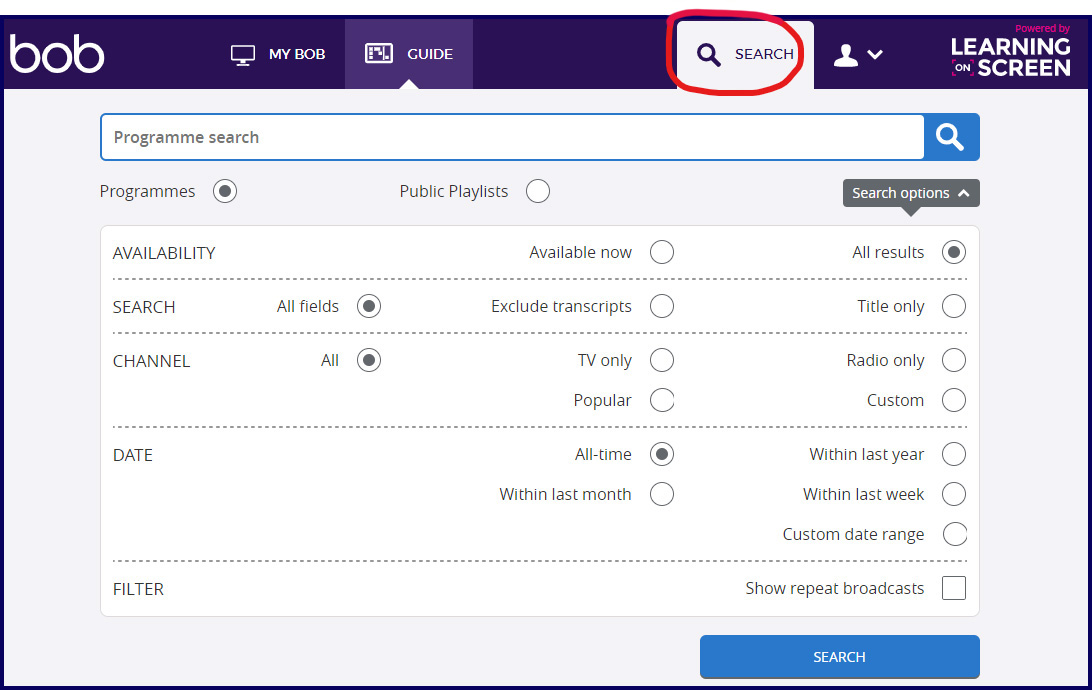Open MY BOB using the monitor icon
The width and height of the screenshot is (1092, 690).
(241, 55)
